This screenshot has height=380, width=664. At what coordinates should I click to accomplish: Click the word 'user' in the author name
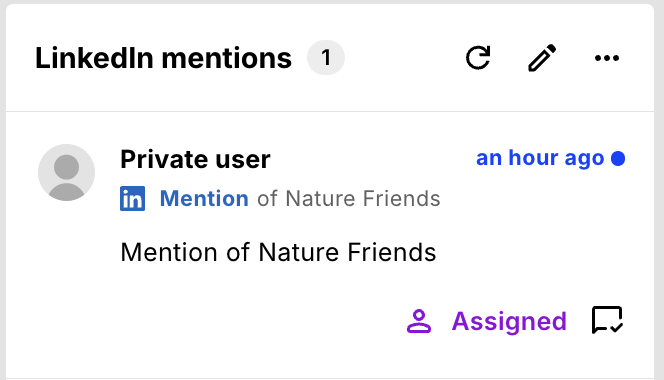point(243,160)
